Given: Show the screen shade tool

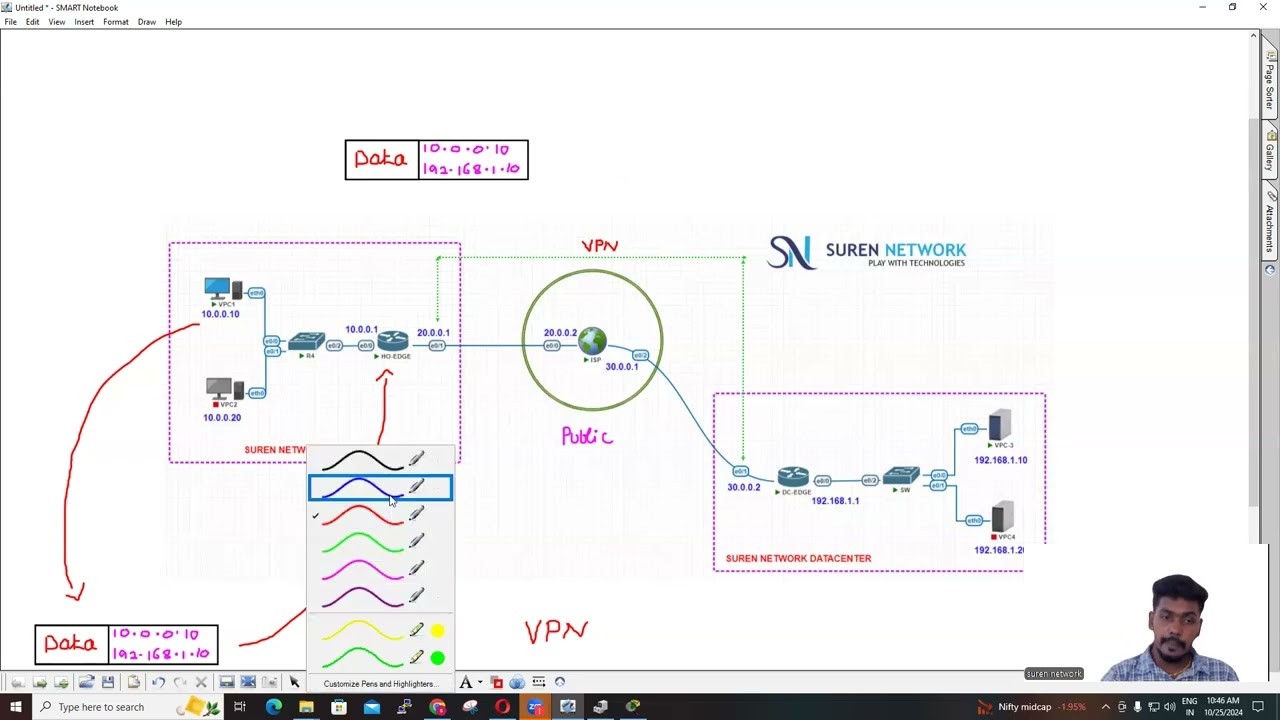Looking at the screenshot, I should tap(227, 682).
